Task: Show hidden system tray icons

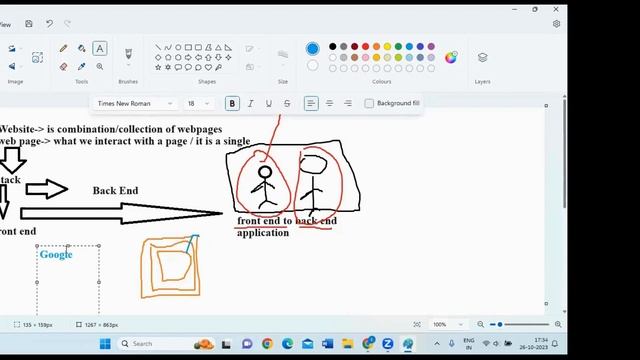Action: point(437,344)
